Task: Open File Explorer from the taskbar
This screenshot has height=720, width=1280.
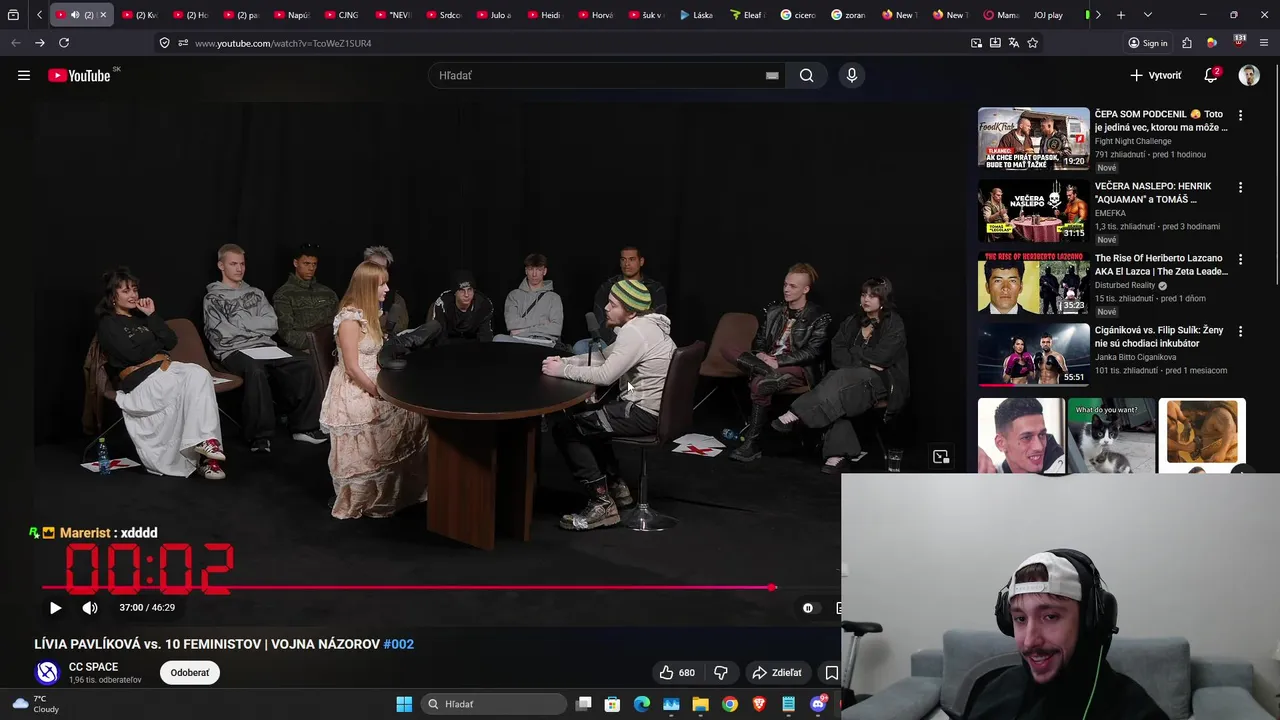Action: (x=700, y=704)
